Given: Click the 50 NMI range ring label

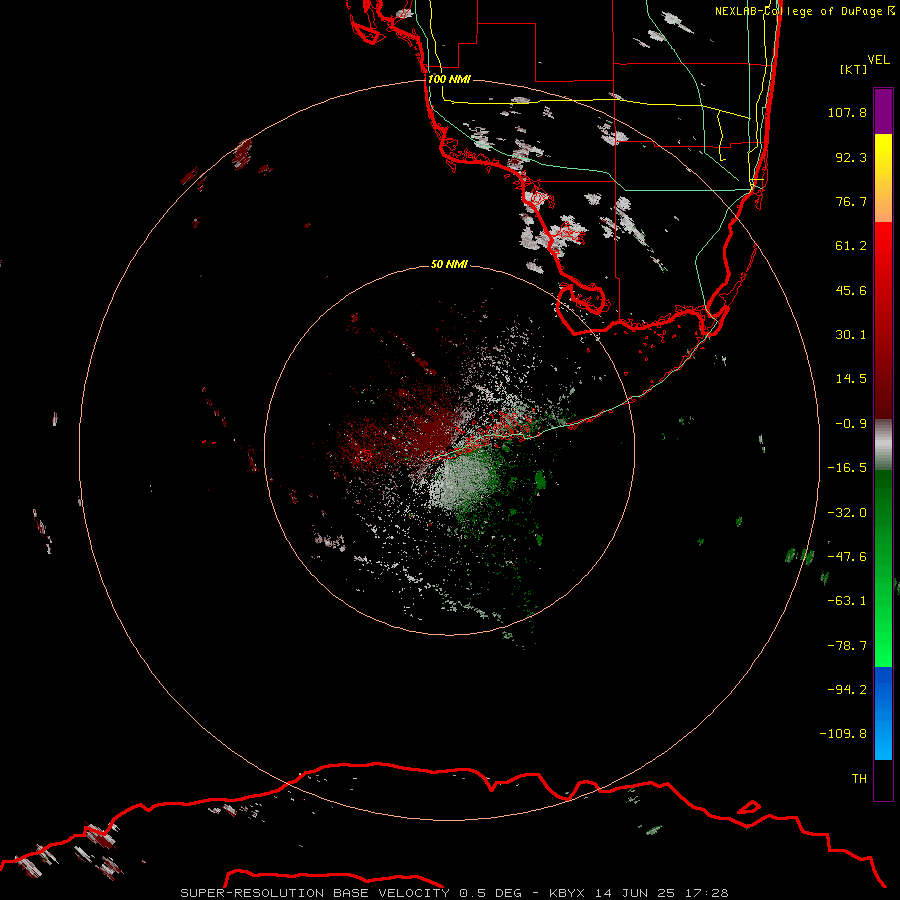Looking at the screenshot, I should coord(449,264).
